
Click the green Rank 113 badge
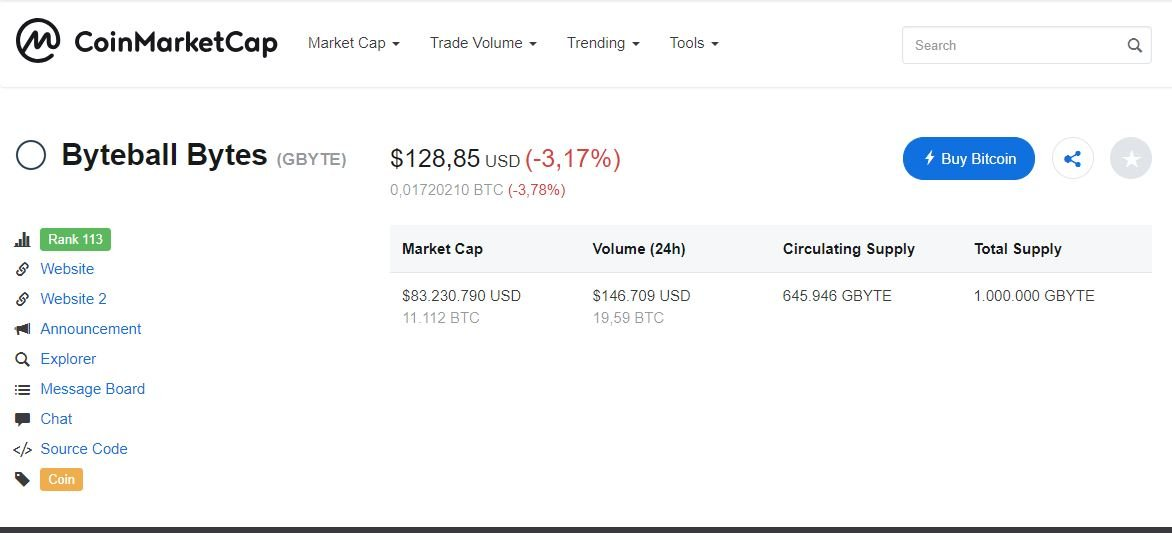(76, 239)
